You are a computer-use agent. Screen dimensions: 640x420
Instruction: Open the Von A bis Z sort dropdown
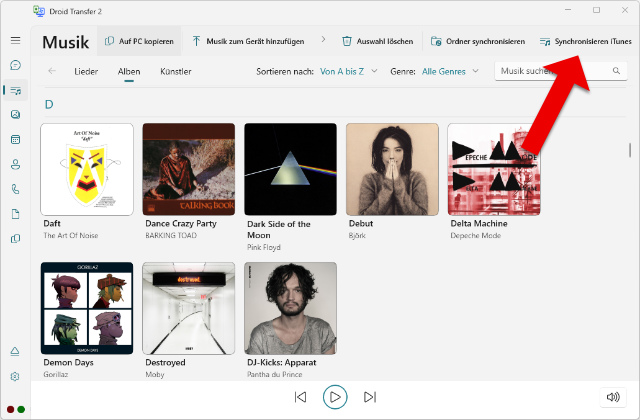pos(349,71)
